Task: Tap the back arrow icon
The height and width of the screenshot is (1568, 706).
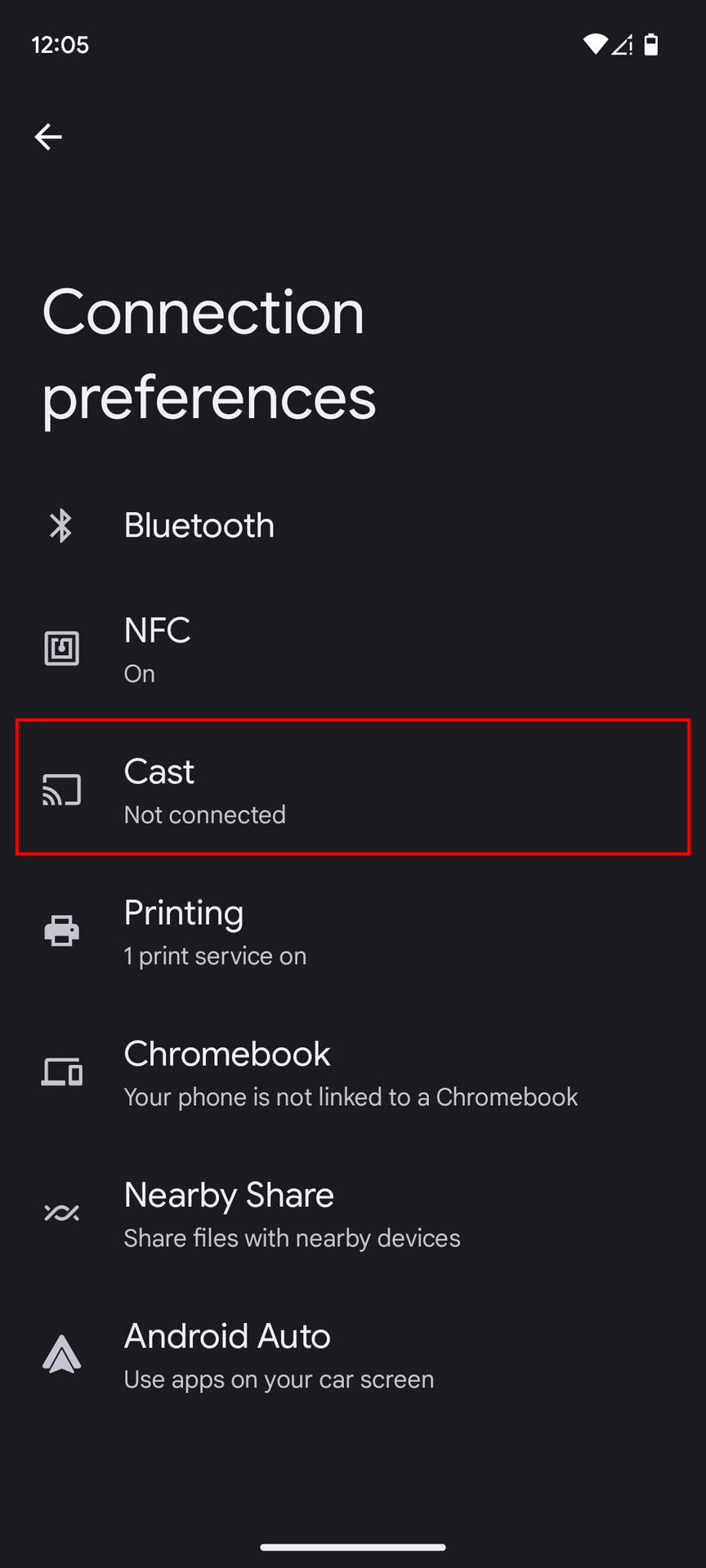Action: pyautogui.click(x=48, y=136)
